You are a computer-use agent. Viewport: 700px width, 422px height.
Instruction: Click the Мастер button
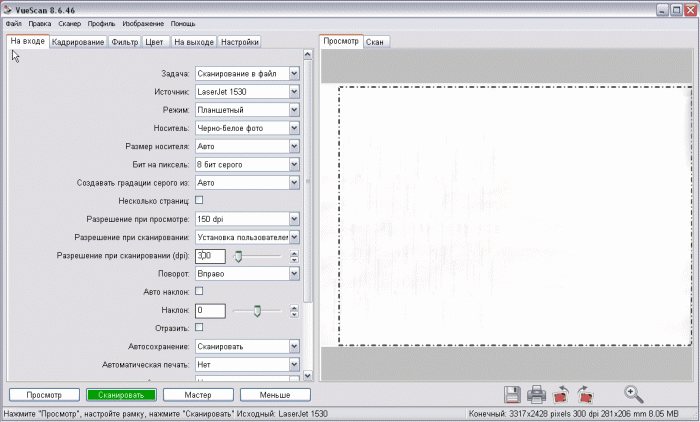click(x=197, y=394)
